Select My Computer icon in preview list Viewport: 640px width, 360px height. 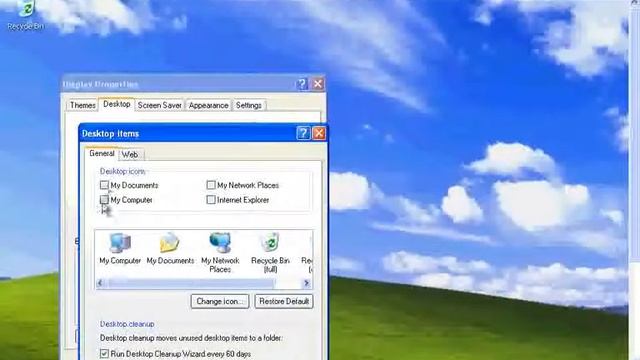coord(120,249)
